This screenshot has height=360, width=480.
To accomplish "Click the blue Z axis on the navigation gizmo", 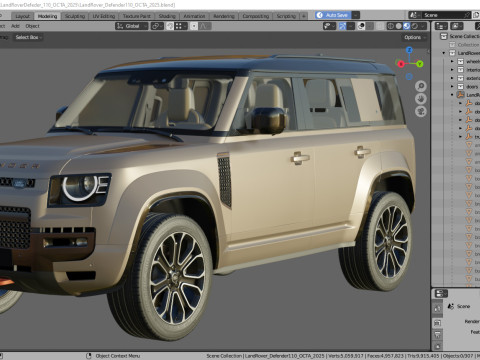I will pos(409,50).
